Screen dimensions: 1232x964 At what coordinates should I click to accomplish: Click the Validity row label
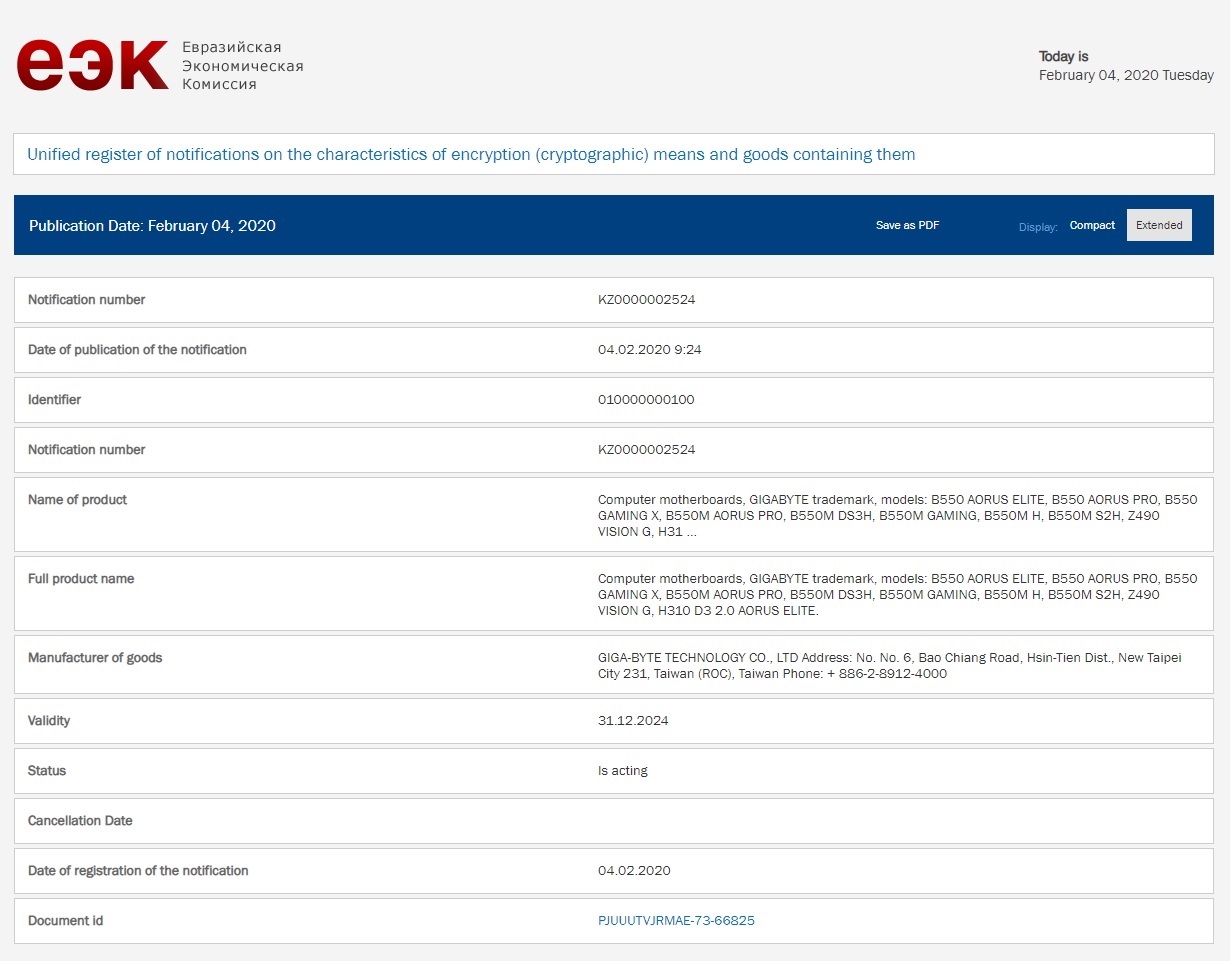tap(49, 720)
